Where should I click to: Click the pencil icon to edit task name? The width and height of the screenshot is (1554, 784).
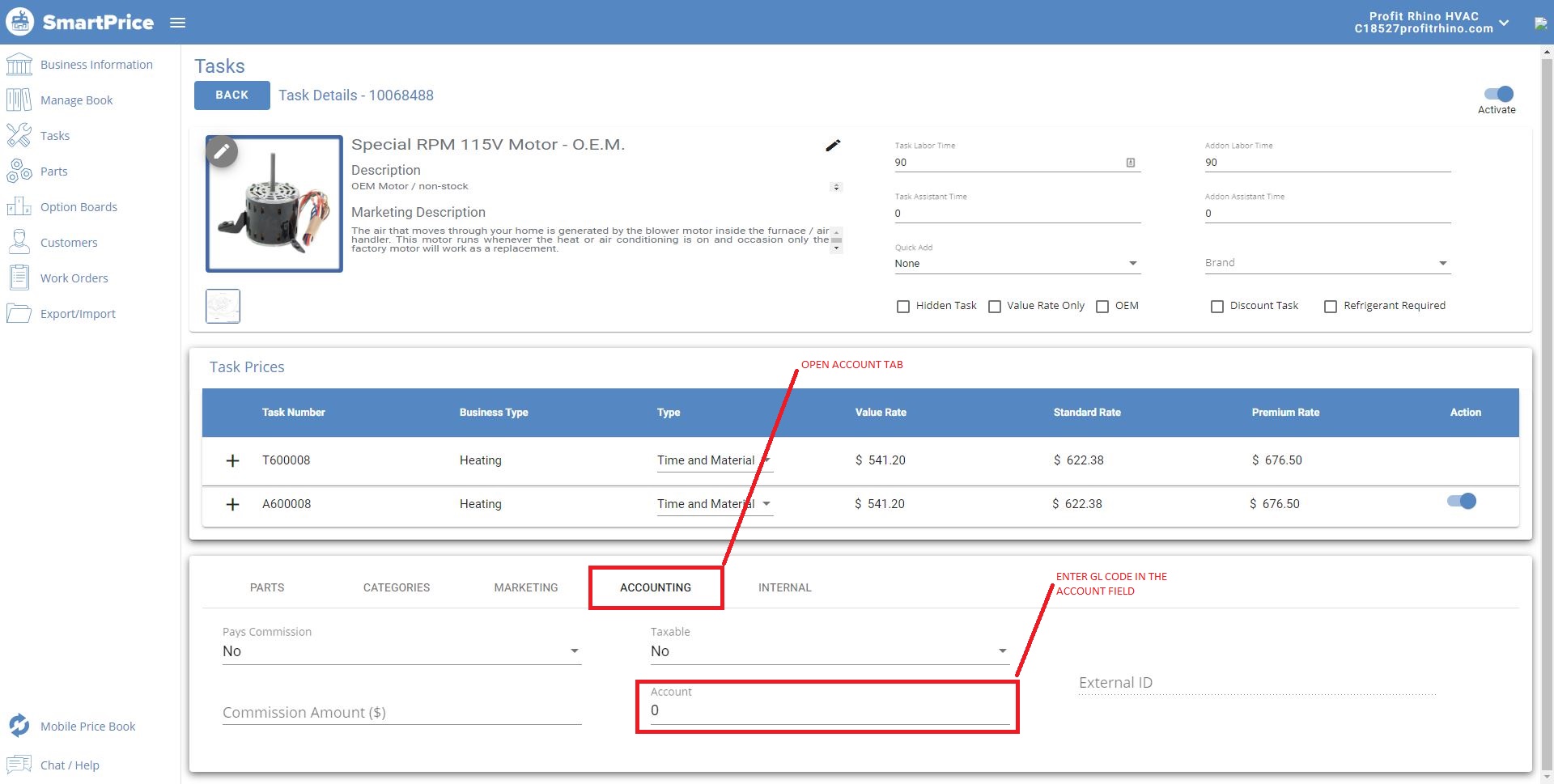point(833,146)
